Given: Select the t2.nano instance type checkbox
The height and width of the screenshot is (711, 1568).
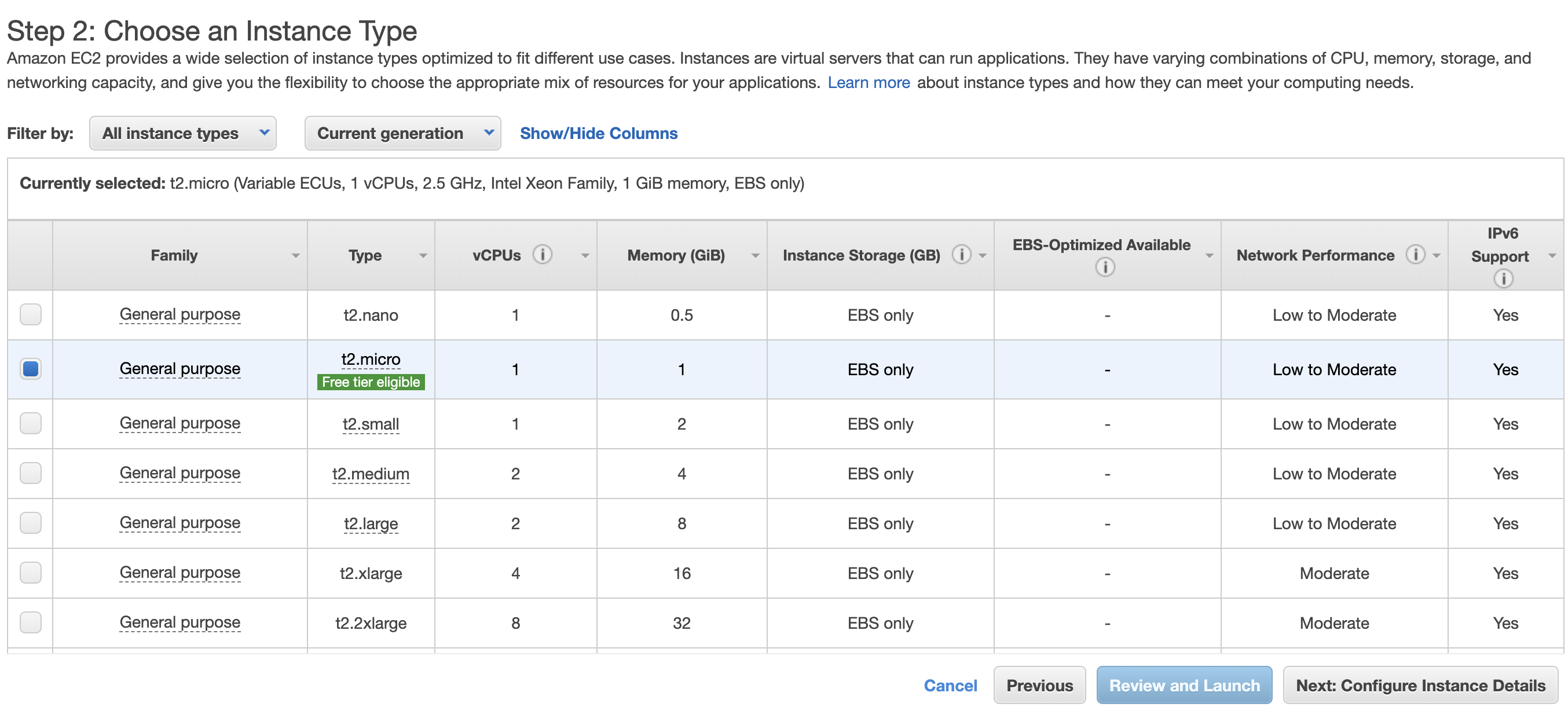Looking at the screenshot, I should coord(30,318).
